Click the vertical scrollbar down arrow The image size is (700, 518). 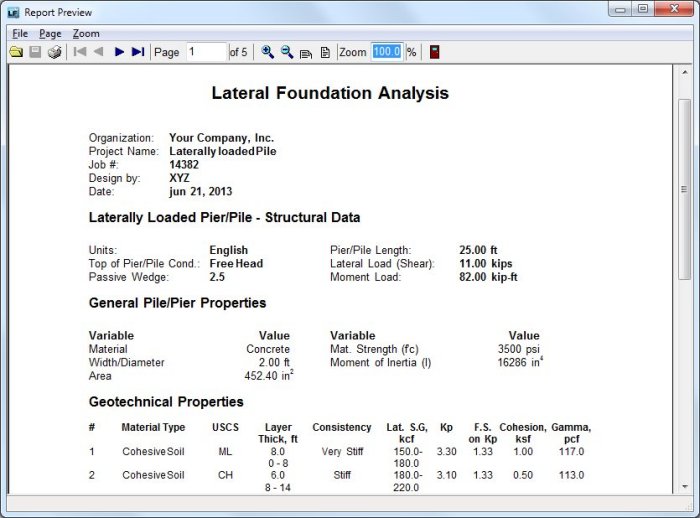click(x=684, y=485)
